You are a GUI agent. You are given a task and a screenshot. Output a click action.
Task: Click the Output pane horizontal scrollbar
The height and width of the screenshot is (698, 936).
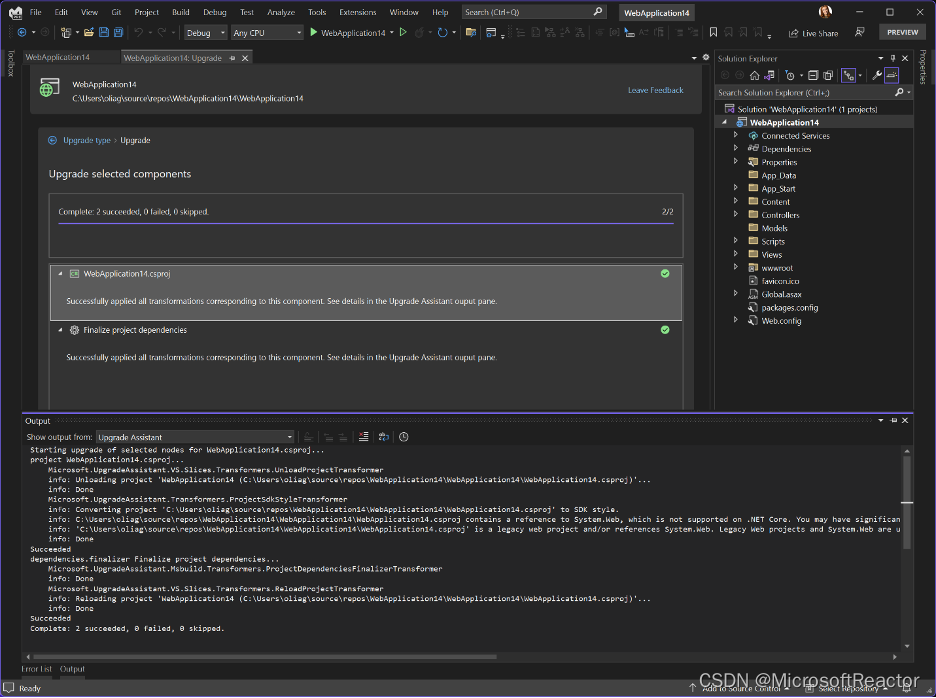(x=263, y=657)
